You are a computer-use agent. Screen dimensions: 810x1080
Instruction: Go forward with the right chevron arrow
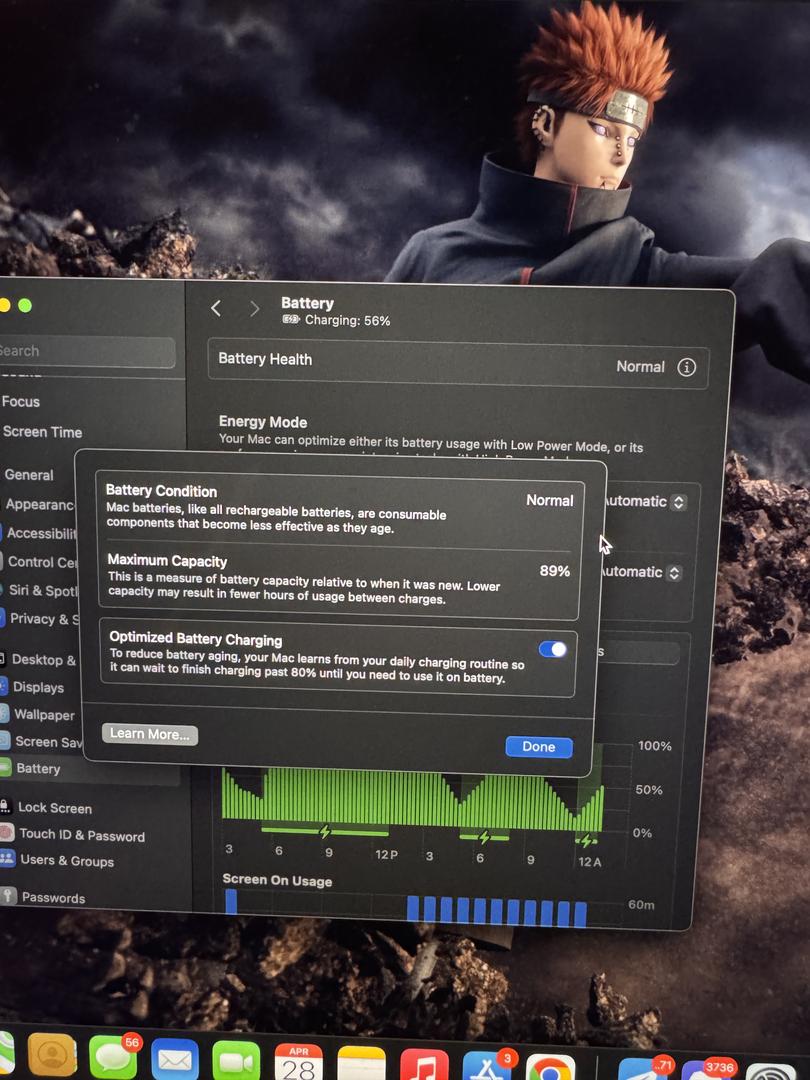point(254,309)
